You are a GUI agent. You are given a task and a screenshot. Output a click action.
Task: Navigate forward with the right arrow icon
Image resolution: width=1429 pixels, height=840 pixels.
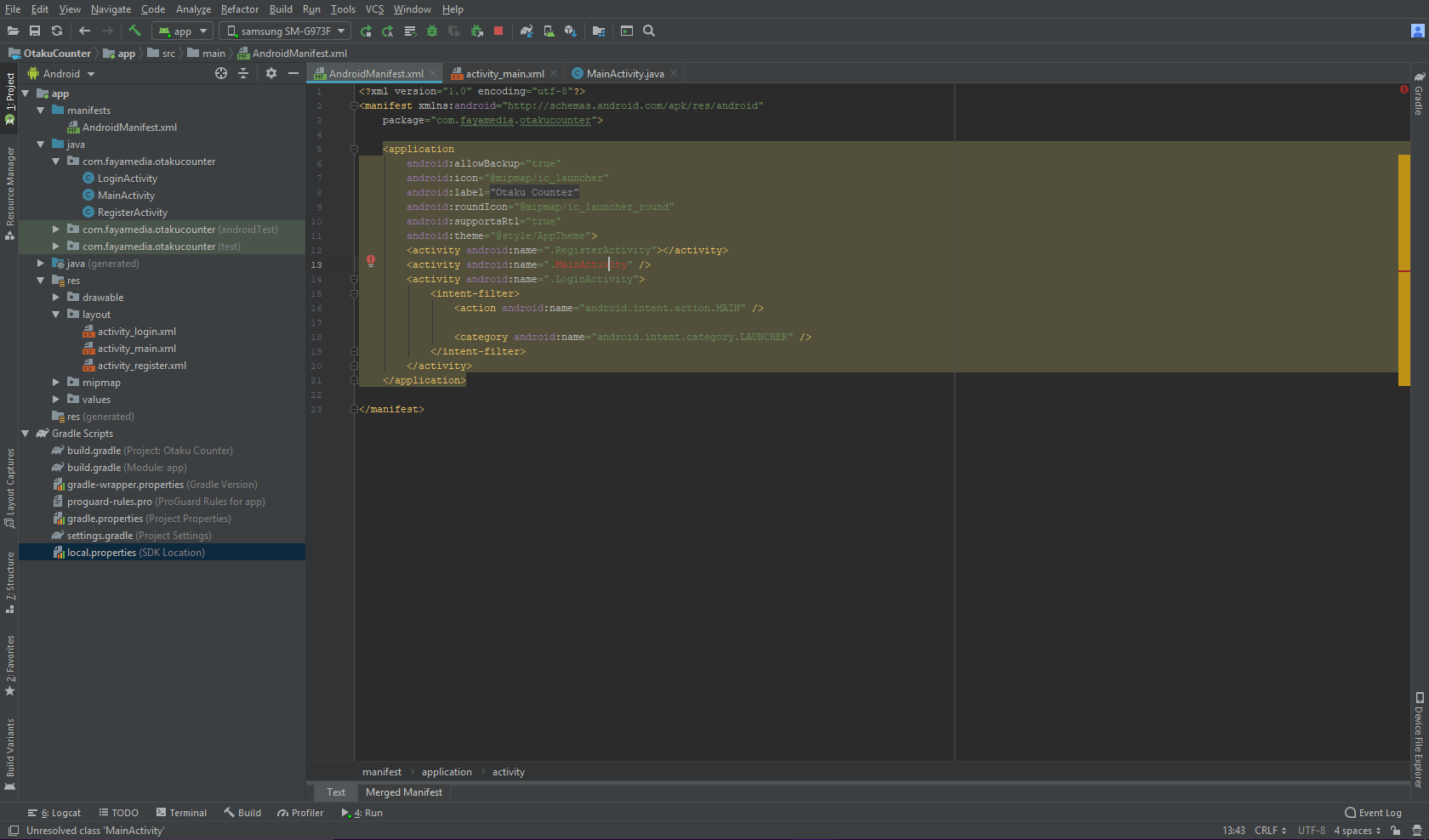[x=107, y=31]
